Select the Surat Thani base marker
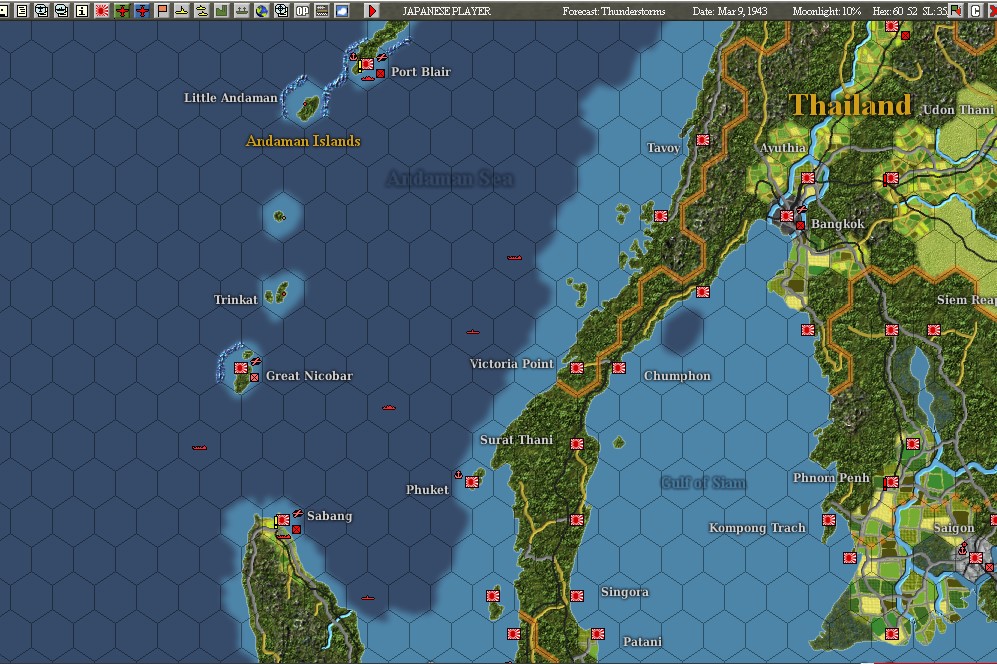The width and height of the screenshot is (997, 664). (x=577, y=444)
